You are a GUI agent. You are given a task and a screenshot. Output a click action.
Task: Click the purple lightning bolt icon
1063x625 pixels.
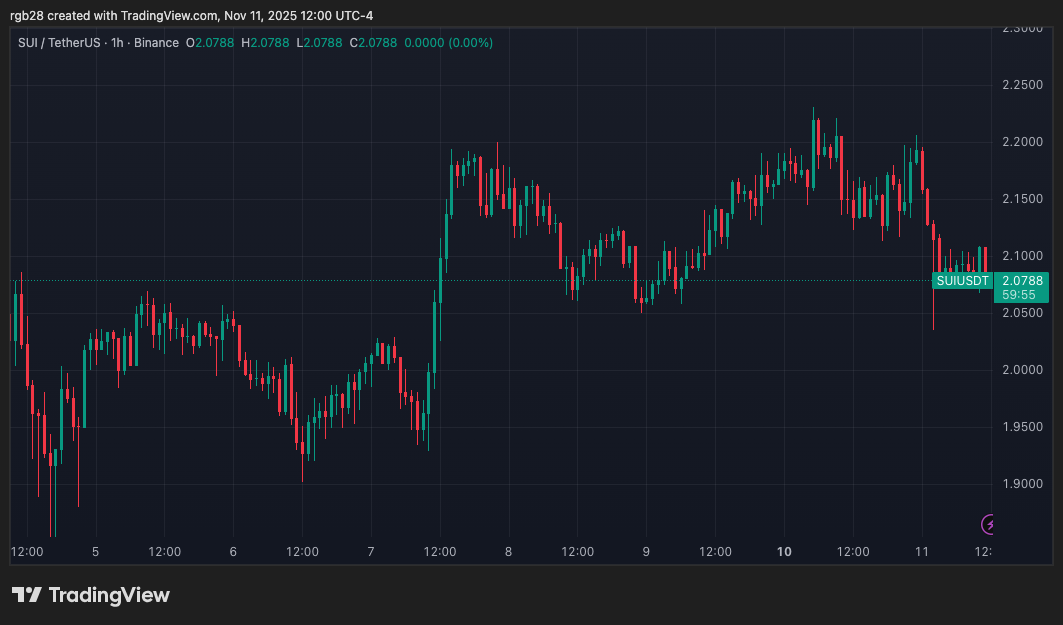pyautogui.click(x=988, y=524)
